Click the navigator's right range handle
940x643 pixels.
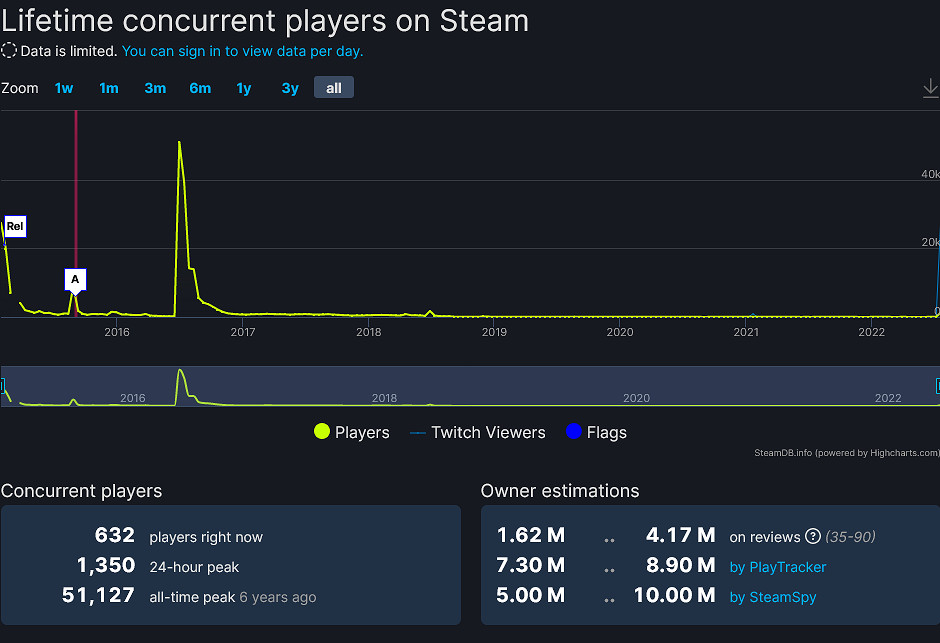pyautogui.click(x=937, y=385)
